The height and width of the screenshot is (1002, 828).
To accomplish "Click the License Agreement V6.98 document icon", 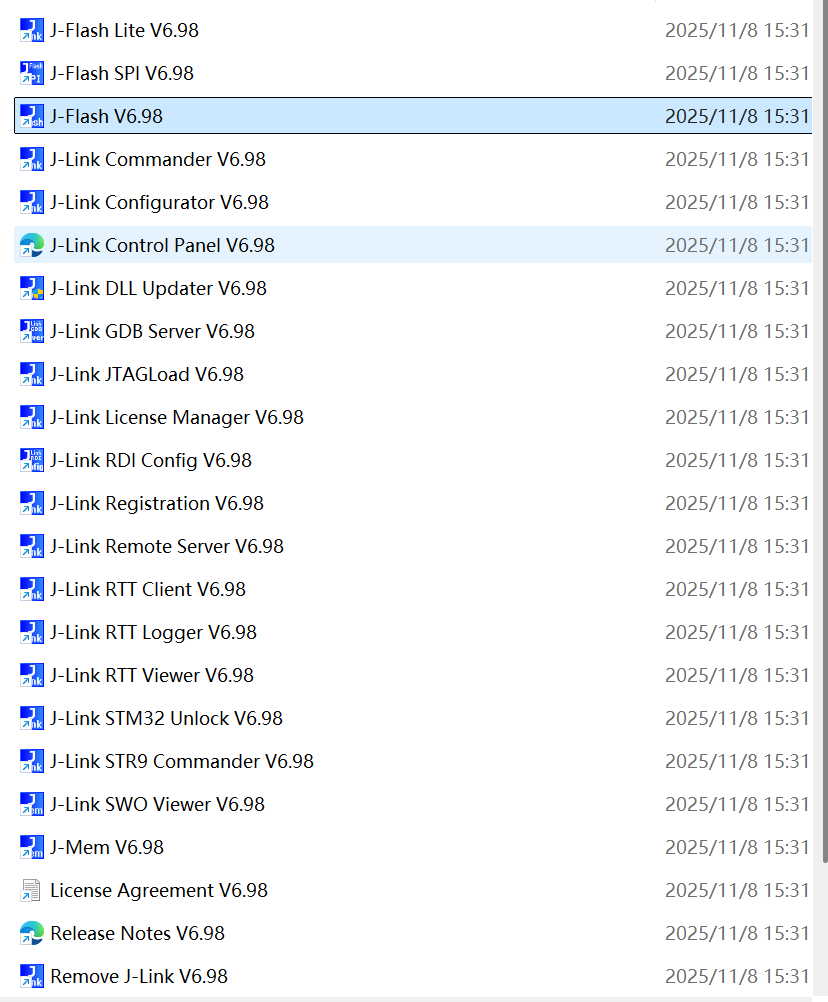I will click(32, 891).
